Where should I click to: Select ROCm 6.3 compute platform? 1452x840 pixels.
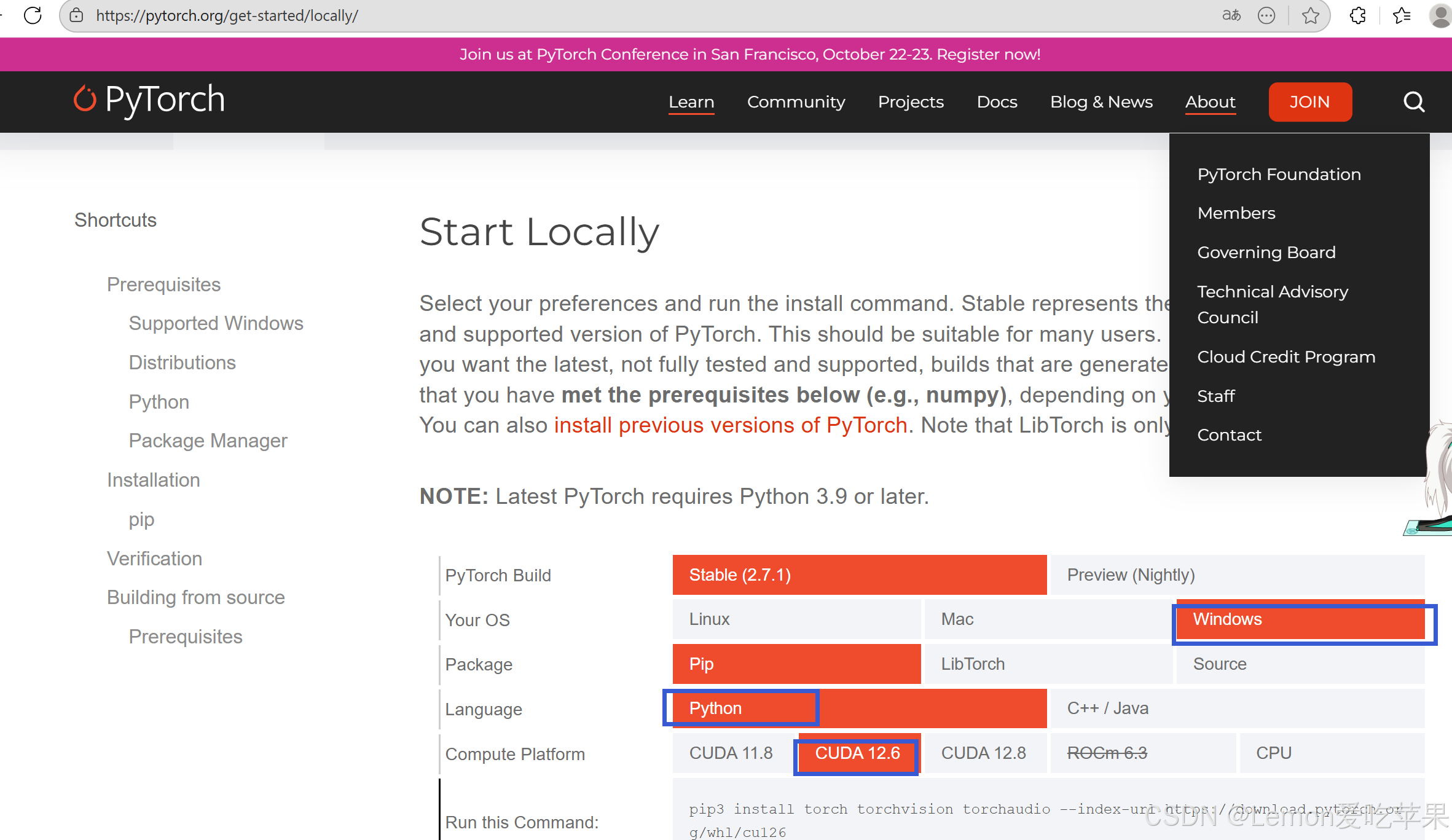pos(1143,753)
